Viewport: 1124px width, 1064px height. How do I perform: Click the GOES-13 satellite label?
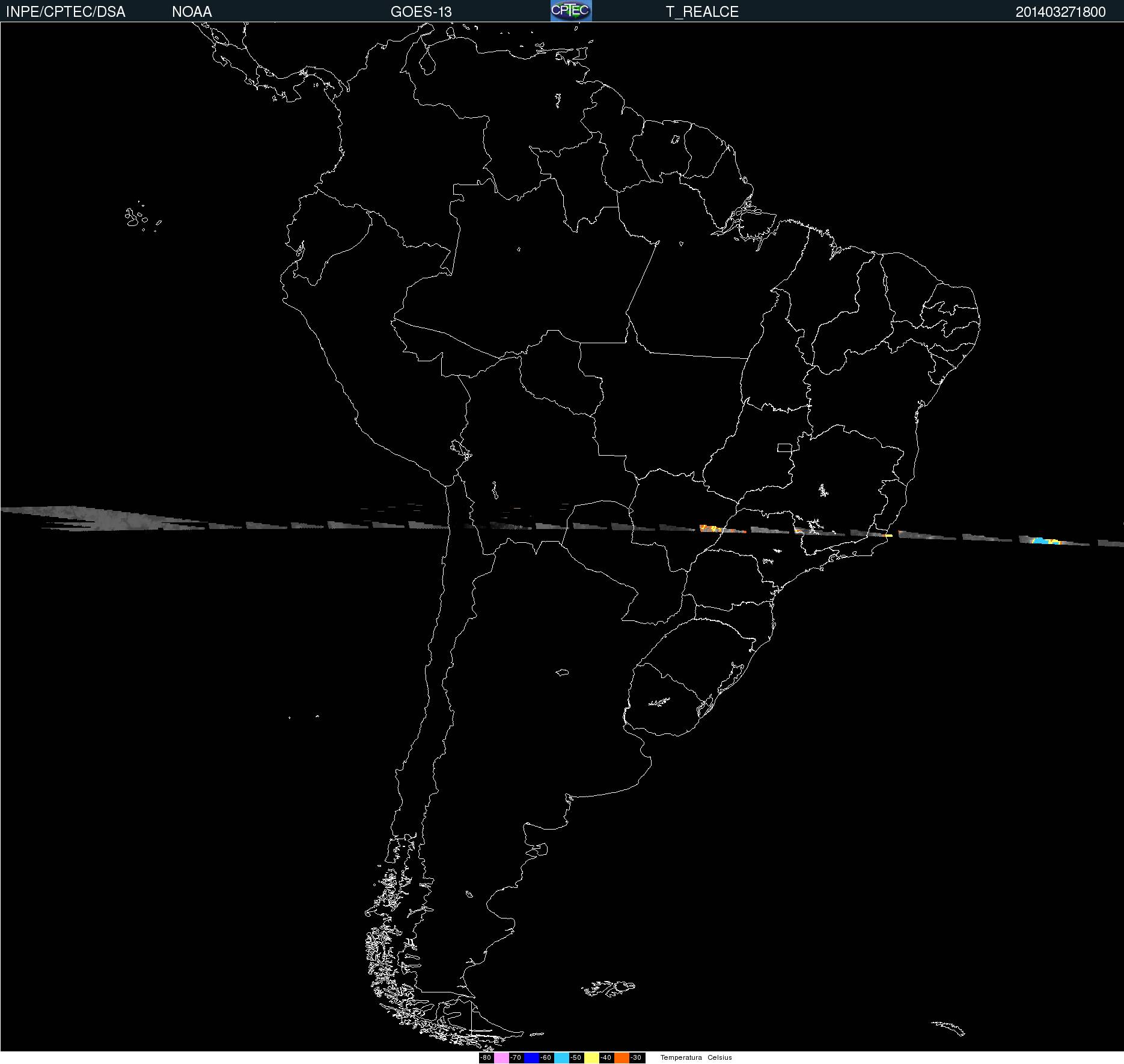pos(421,12)
